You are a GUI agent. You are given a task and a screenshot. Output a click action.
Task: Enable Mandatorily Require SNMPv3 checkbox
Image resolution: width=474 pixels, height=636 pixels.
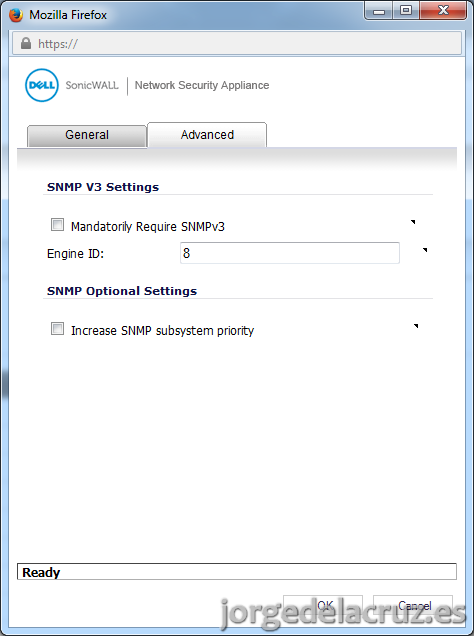(57, 225)
